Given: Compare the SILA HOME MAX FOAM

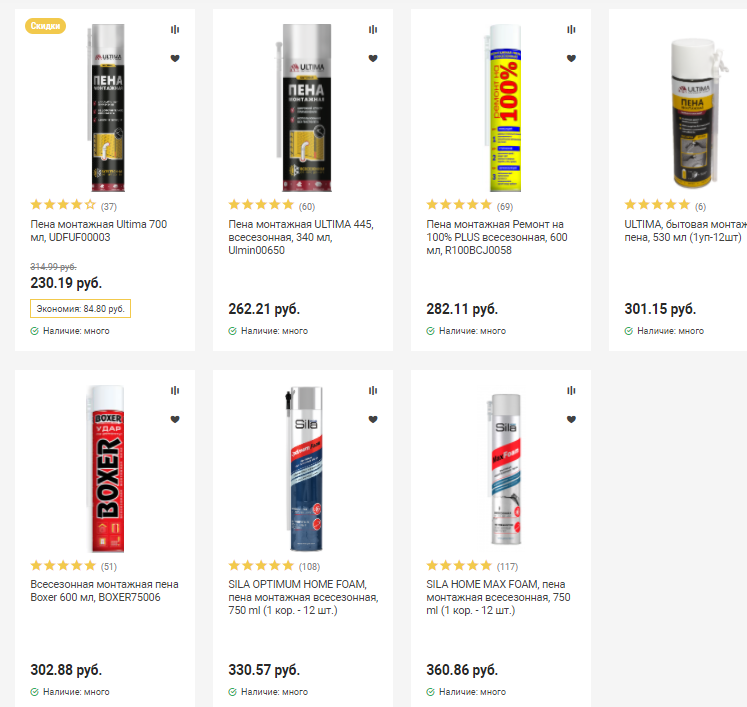Looking at the screenshot, I should pyautogui.click(x=571, y=391).
